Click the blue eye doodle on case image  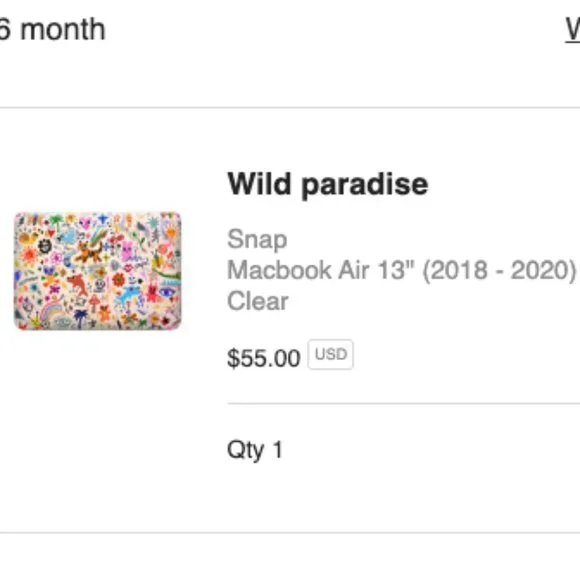click(167, 293)
